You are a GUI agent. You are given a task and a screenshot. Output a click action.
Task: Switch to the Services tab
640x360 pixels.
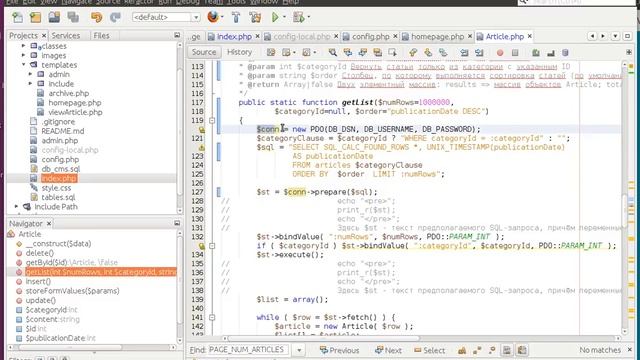66,36
